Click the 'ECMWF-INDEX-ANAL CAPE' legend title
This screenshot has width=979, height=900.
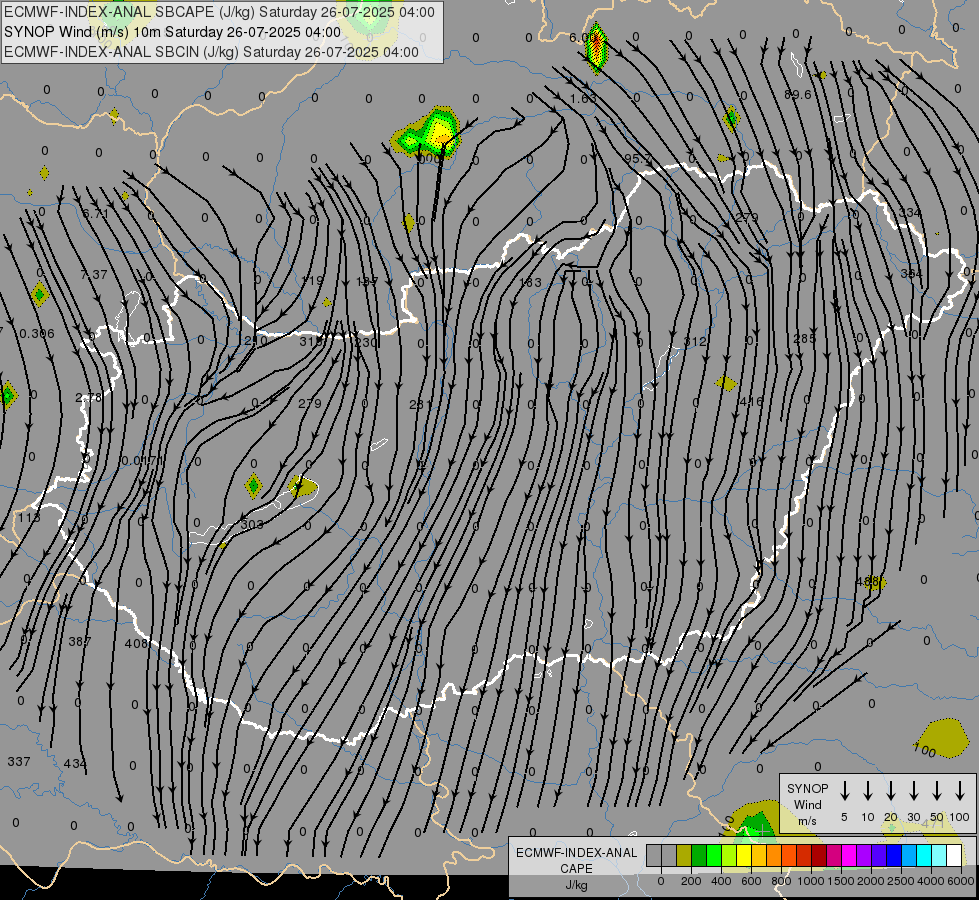click(x=576, y=860)
